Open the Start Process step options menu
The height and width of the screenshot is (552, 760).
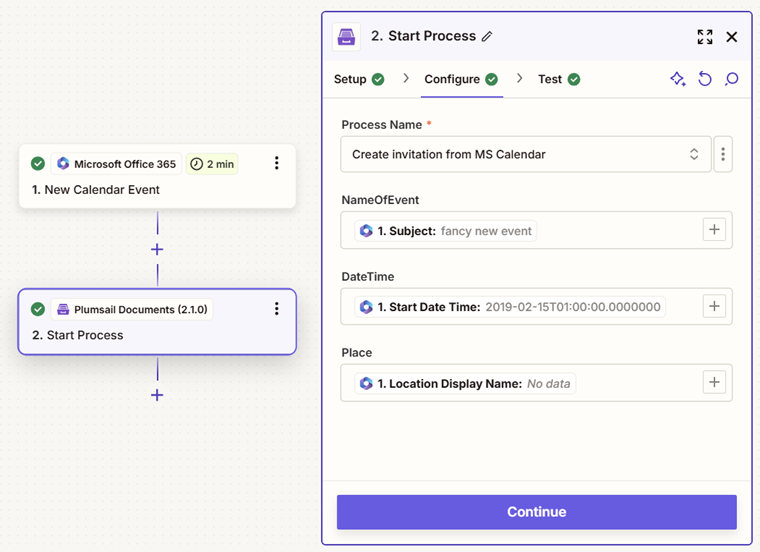(277, 309)
